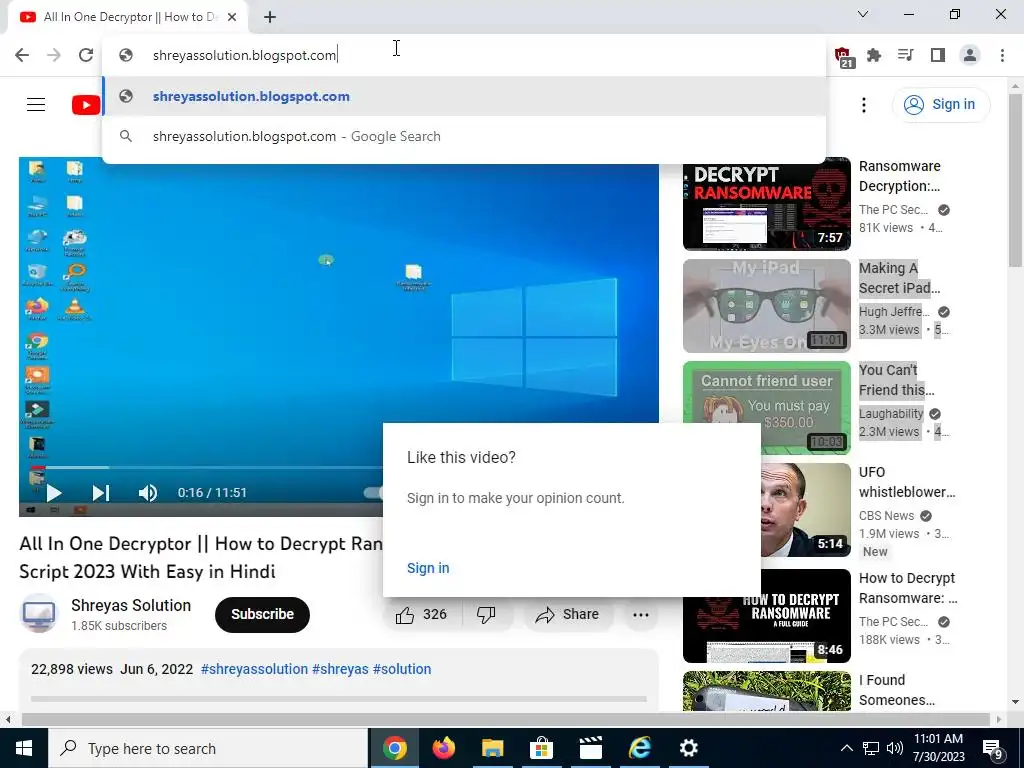Open the media control toolbar icon
Screen dimensions: 1024x768
(905, 55)
